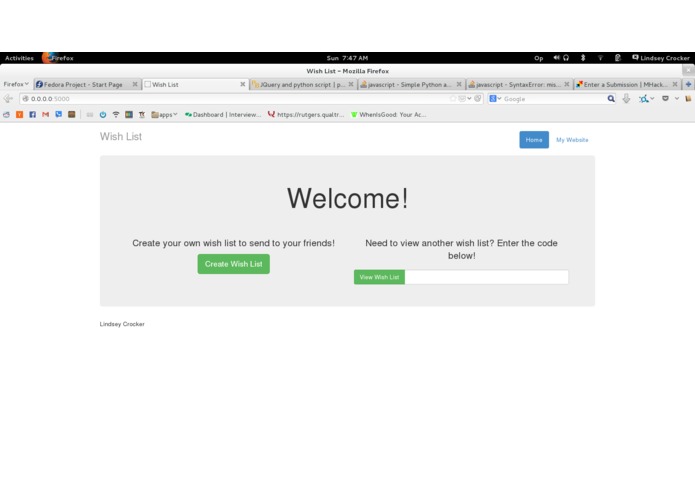Click the Op indicator in top panel
This screenshot has height=494, width=695.
(539, 58)
